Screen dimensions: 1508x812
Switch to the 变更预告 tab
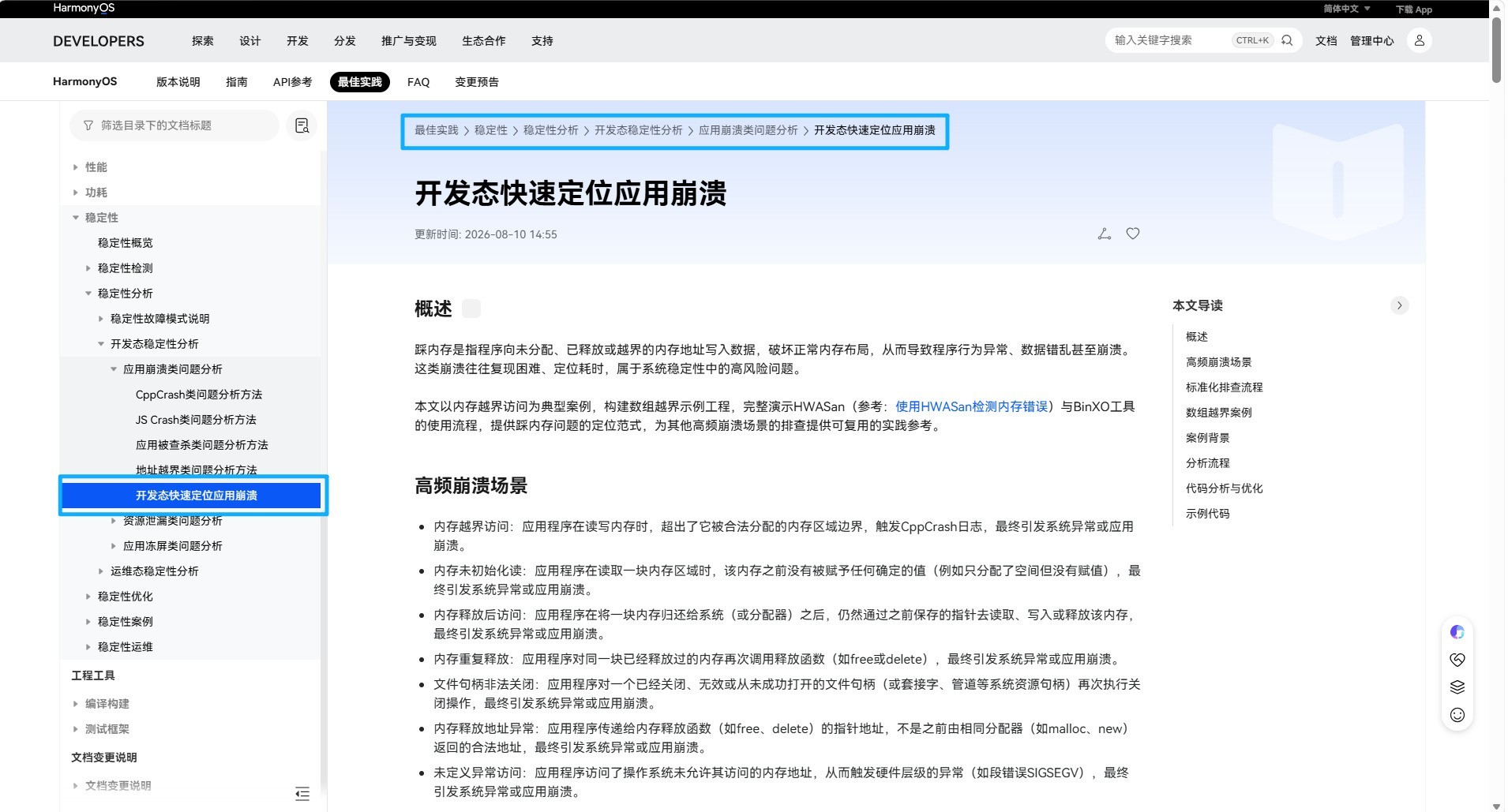(x=477, y=82)
